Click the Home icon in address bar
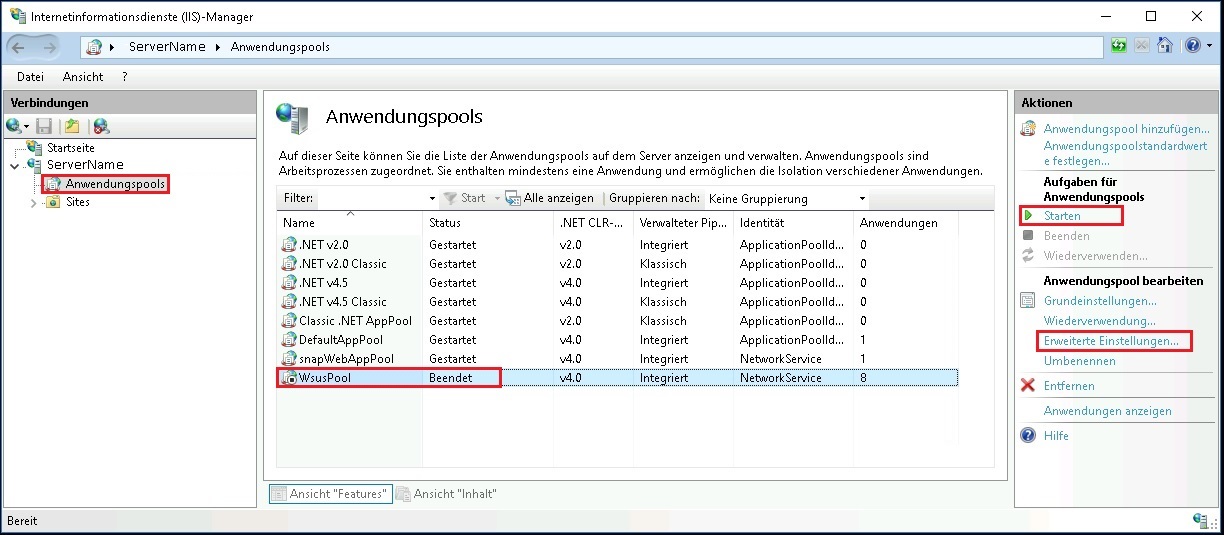 (1165, 46)
